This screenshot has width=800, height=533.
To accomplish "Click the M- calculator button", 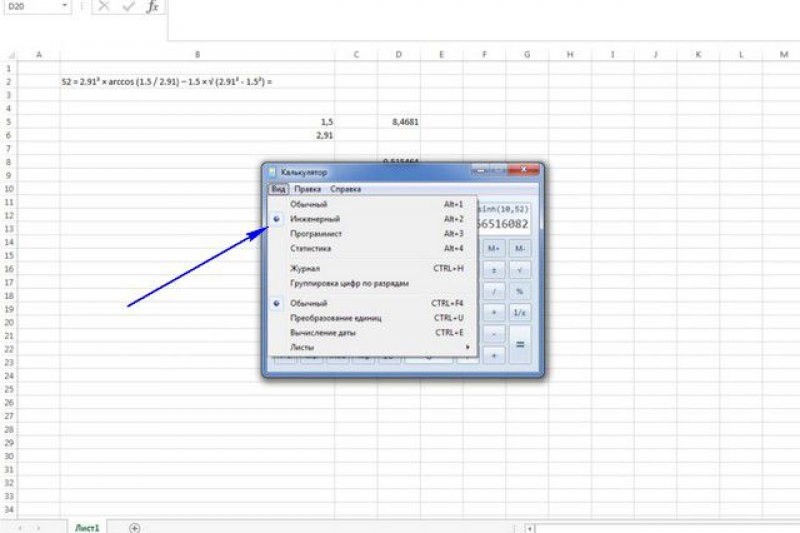I will coord(519,248).
